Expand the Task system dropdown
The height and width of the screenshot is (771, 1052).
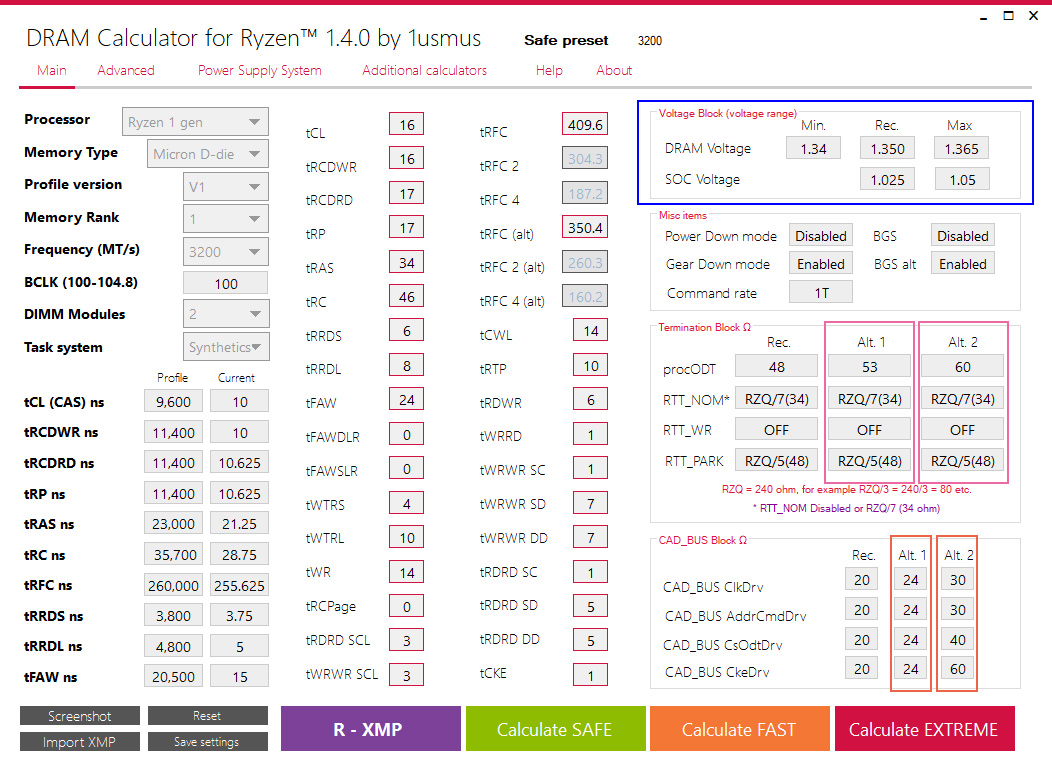pyautogui.click(x=225, y=347)
